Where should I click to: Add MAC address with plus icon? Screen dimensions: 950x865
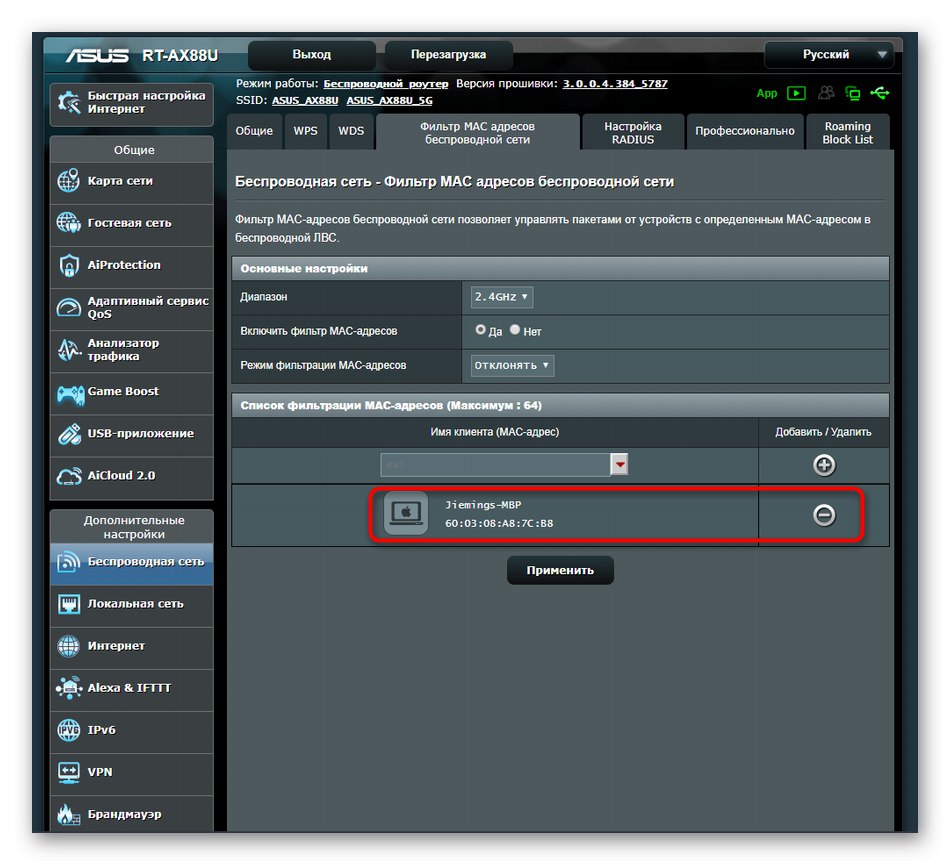click(x=824, y=465)
